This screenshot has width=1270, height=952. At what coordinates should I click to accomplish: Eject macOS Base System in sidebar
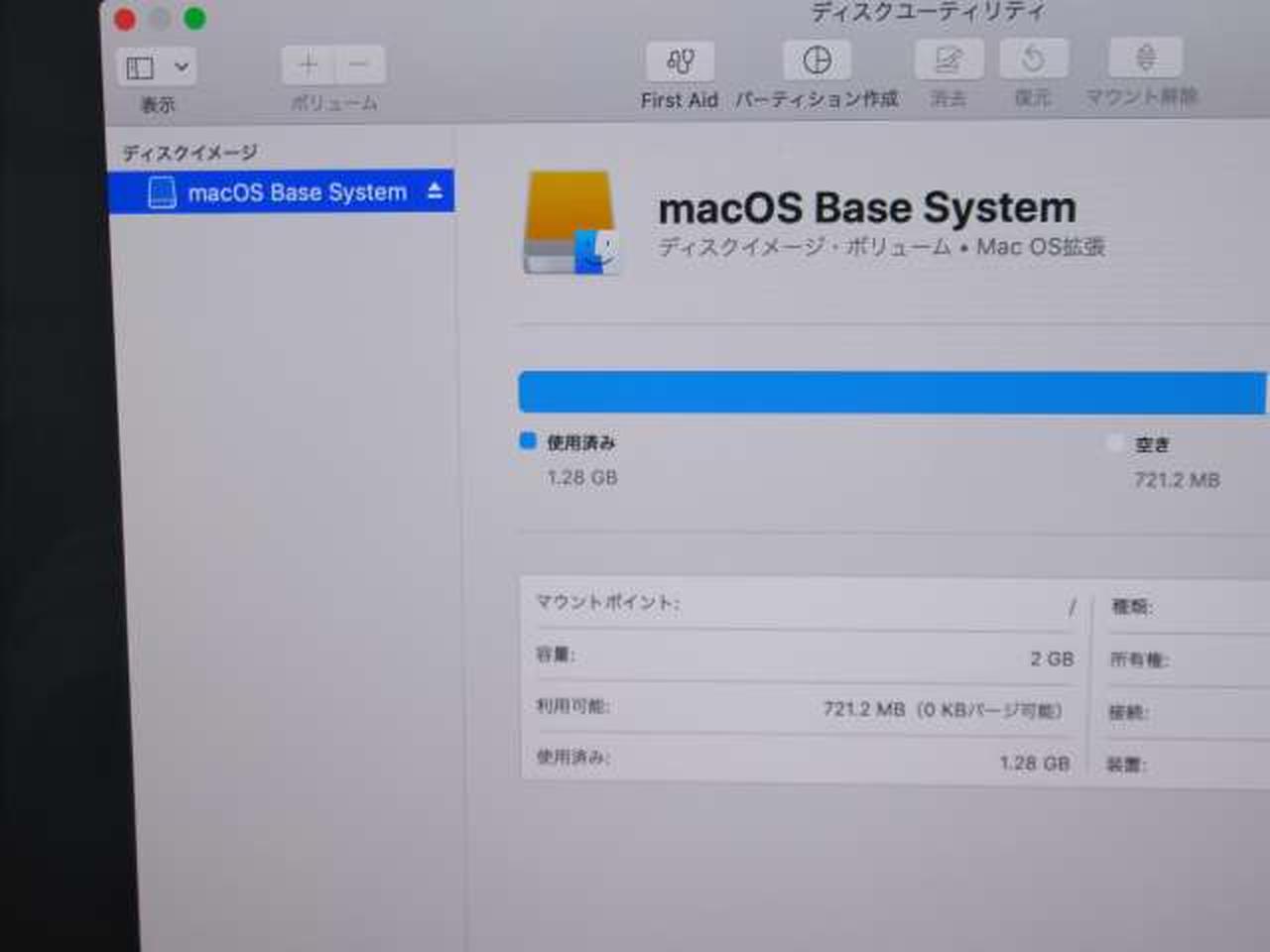coord(435,190)
